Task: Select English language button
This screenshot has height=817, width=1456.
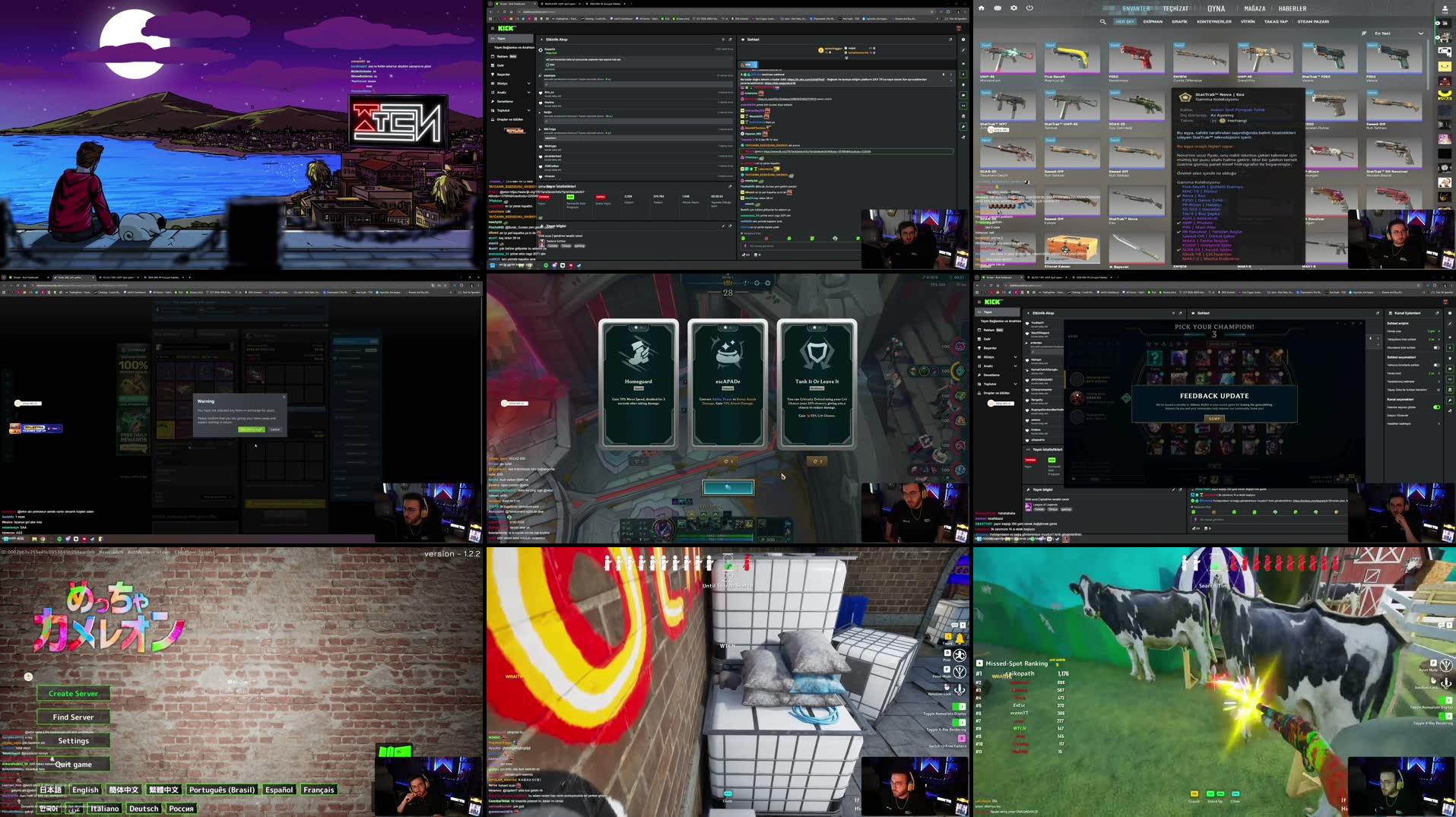Action: pyautogui.click(x=85, y=790)
